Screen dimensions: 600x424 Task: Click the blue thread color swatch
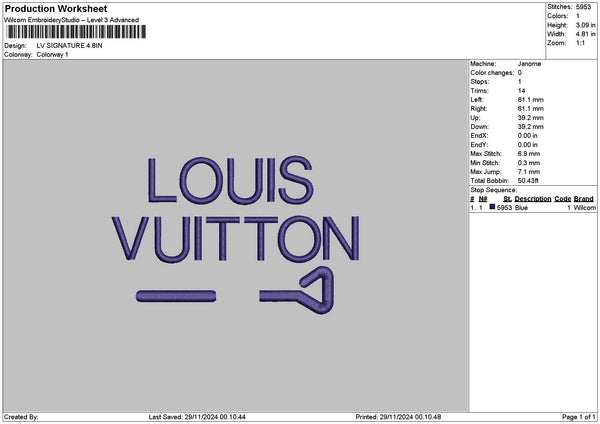pos(492,207)
